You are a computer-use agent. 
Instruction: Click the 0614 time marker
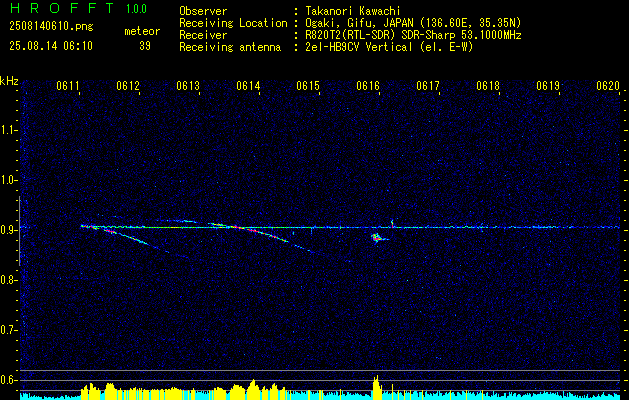point(248,86)
